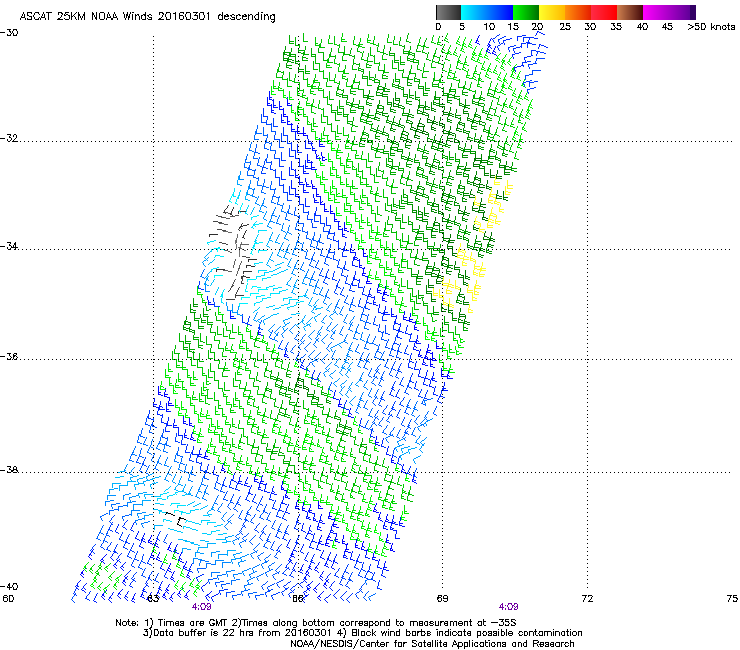This screenshot has width=740, height=650.
Task: Click the note line starting 'Note: 1) Times are GMT'
Action: 316,623
